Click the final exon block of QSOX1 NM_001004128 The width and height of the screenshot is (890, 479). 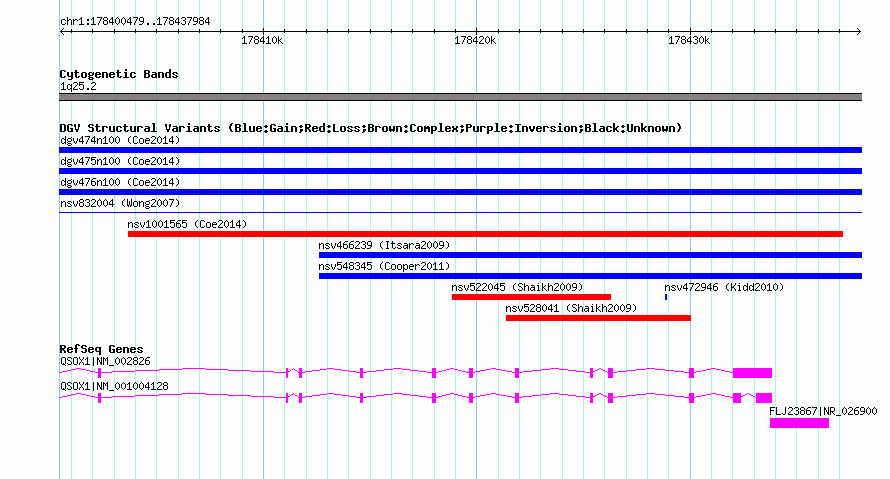click(x=764, y=398)
